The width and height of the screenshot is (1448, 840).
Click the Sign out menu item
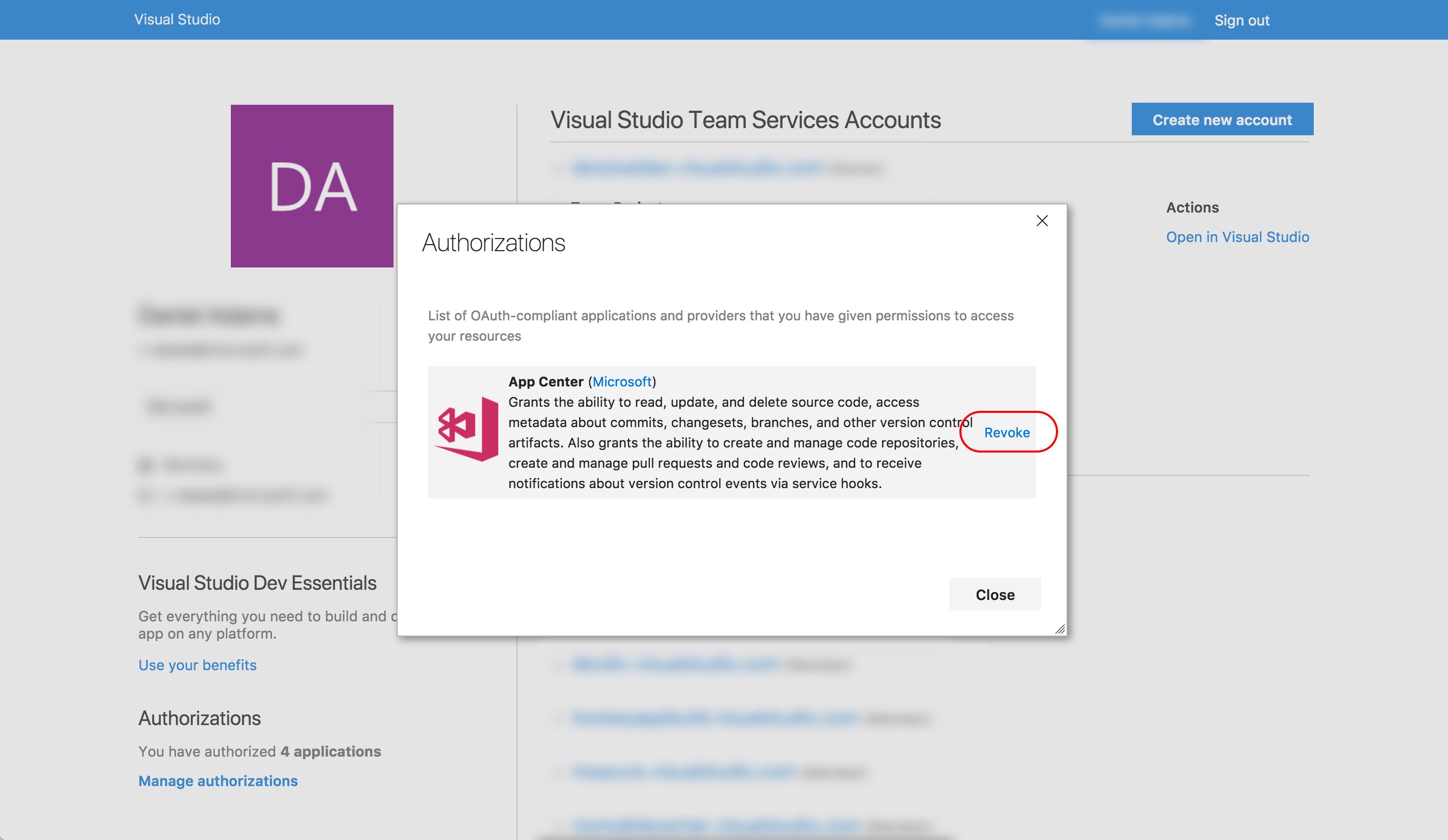1242,20
